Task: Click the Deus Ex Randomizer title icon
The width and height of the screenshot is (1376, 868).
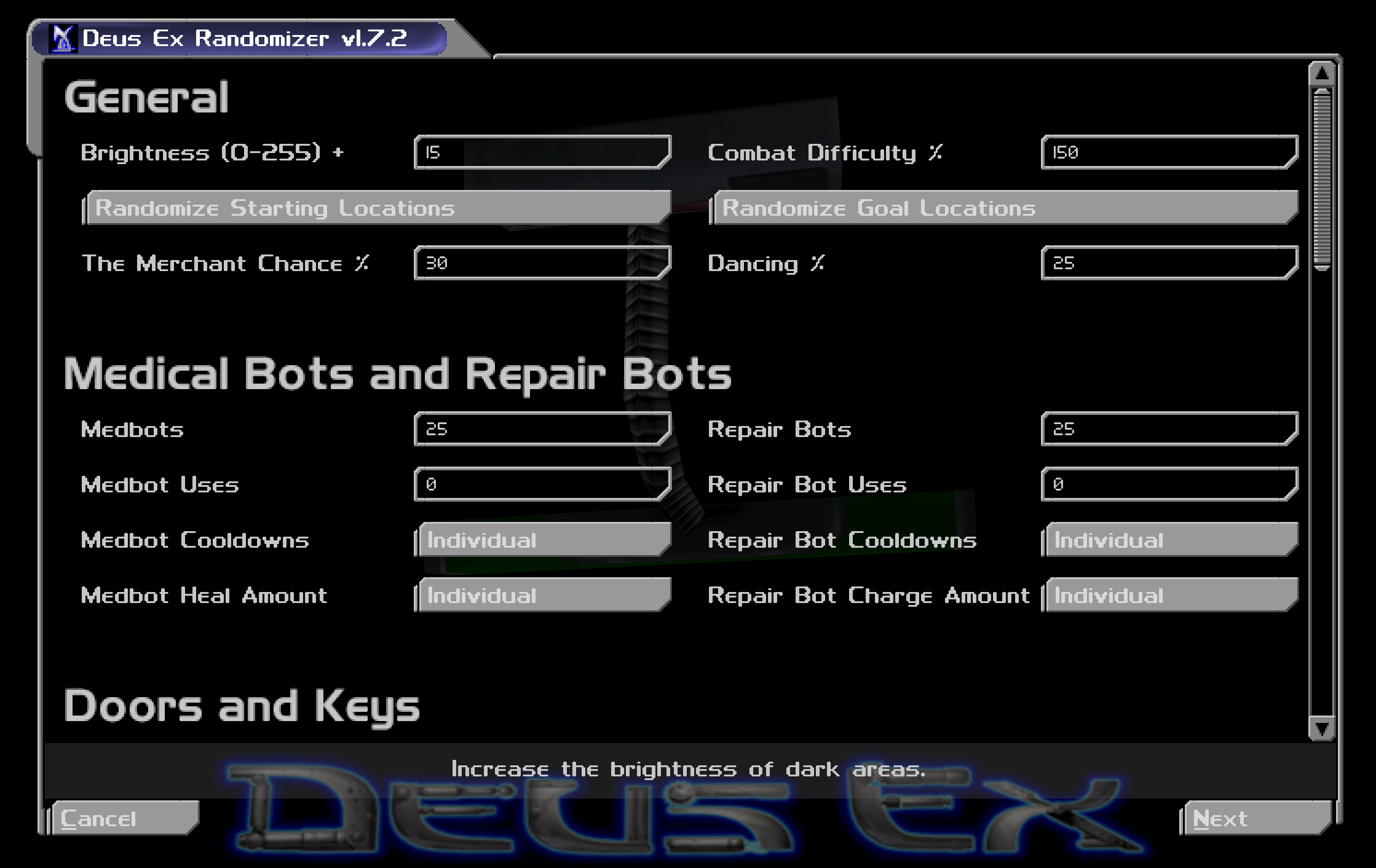Action: tap(63, 39)
